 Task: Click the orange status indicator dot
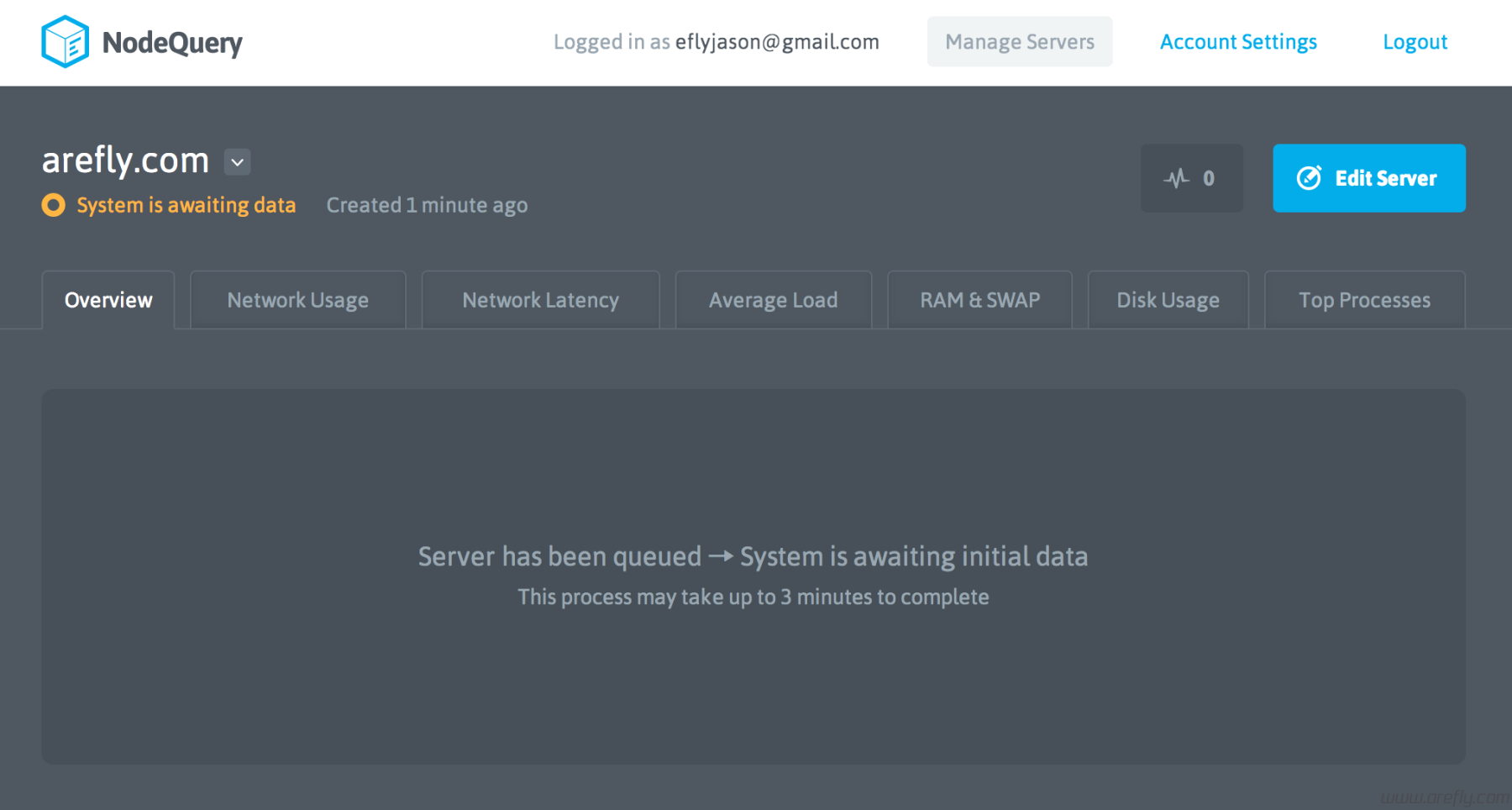(x=52, y=204)
